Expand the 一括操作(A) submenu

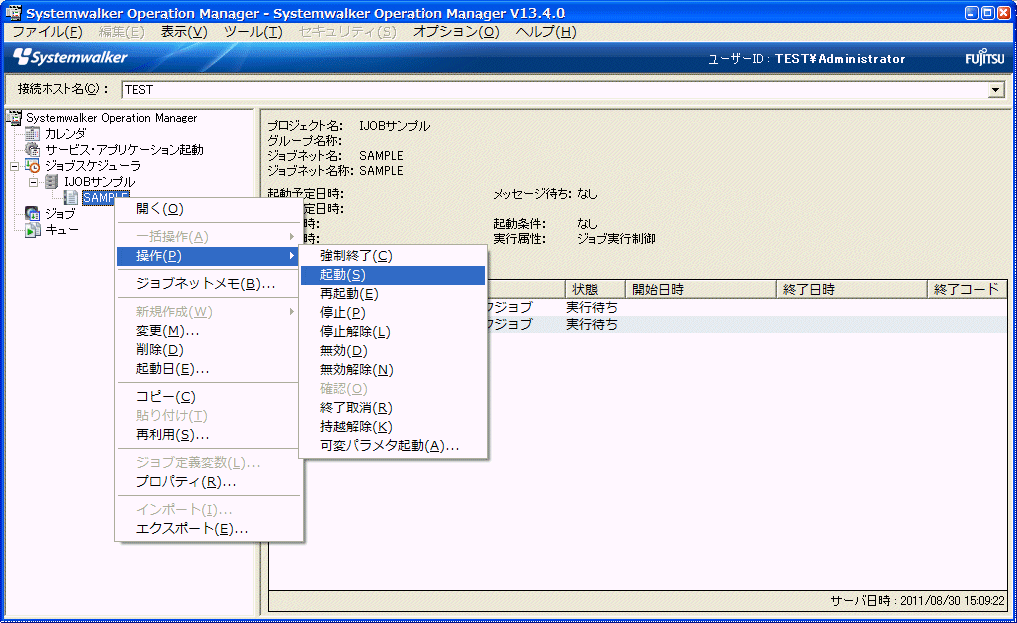click(208, 237)
